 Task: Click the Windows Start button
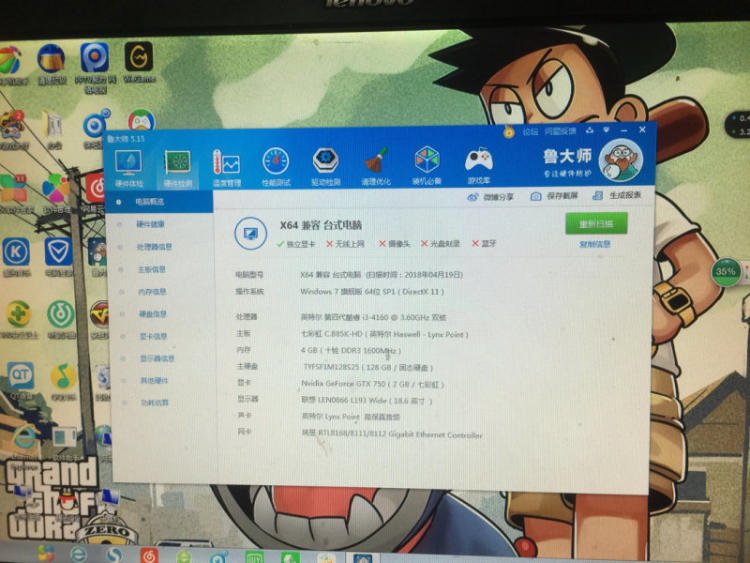[x=45, y=554]
